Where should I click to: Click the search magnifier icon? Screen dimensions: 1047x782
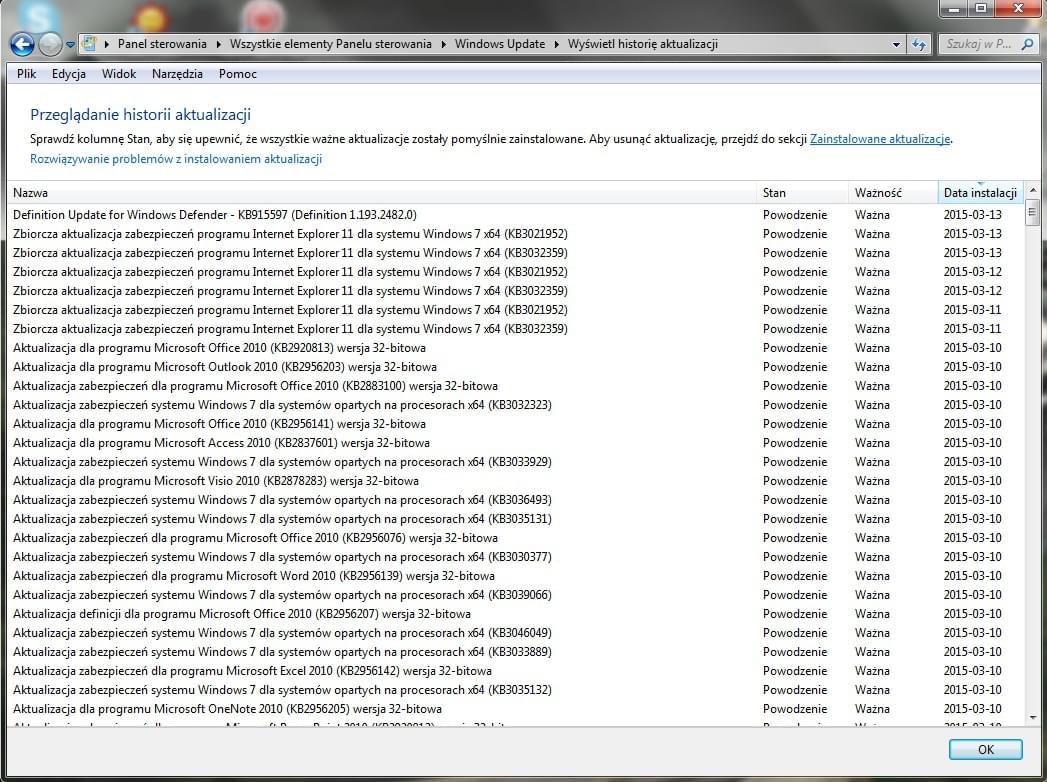click(x=1028, y=44)
